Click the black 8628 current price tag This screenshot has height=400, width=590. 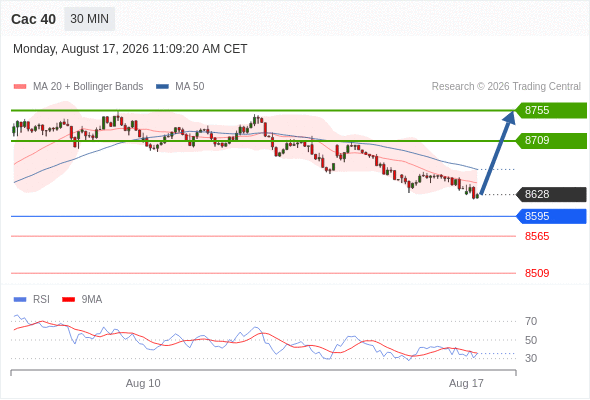pos(551,194)
